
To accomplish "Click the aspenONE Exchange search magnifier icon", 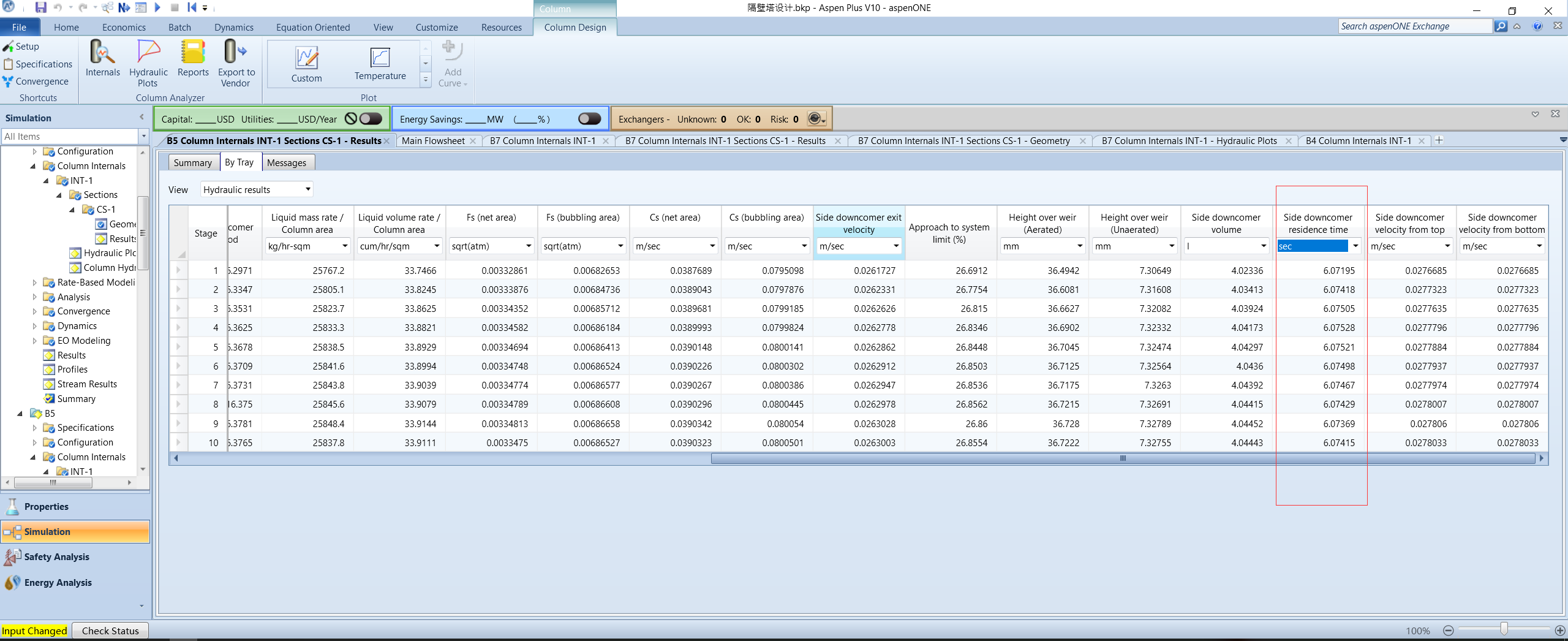I will [1501, 26].
